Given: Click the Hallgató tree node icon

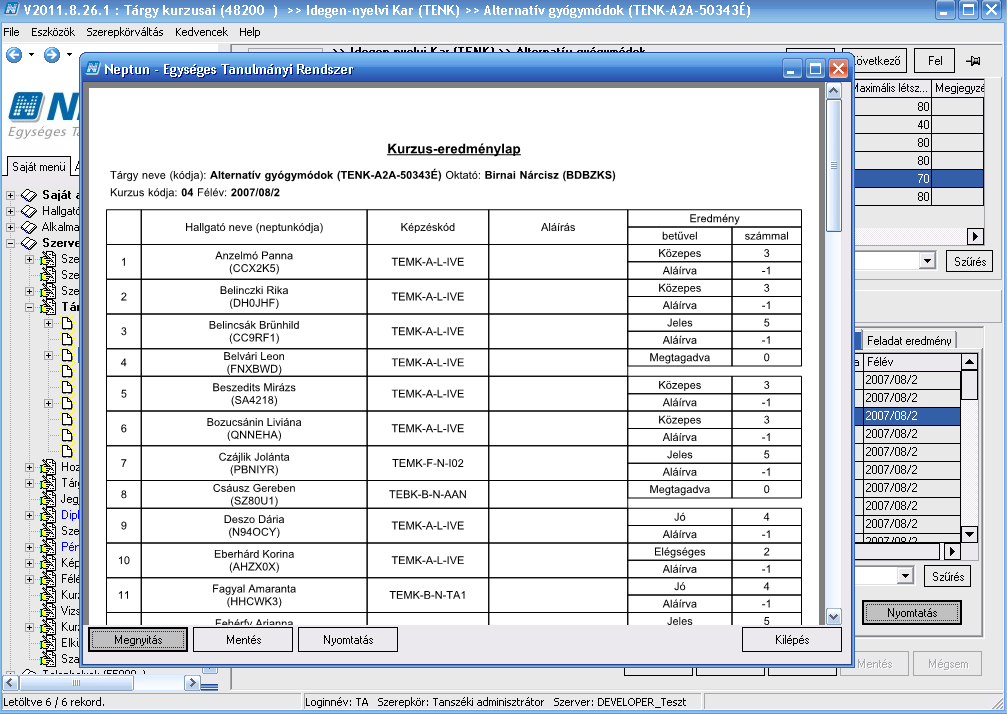Looking at the screenshot, I should tap(29, 211).
